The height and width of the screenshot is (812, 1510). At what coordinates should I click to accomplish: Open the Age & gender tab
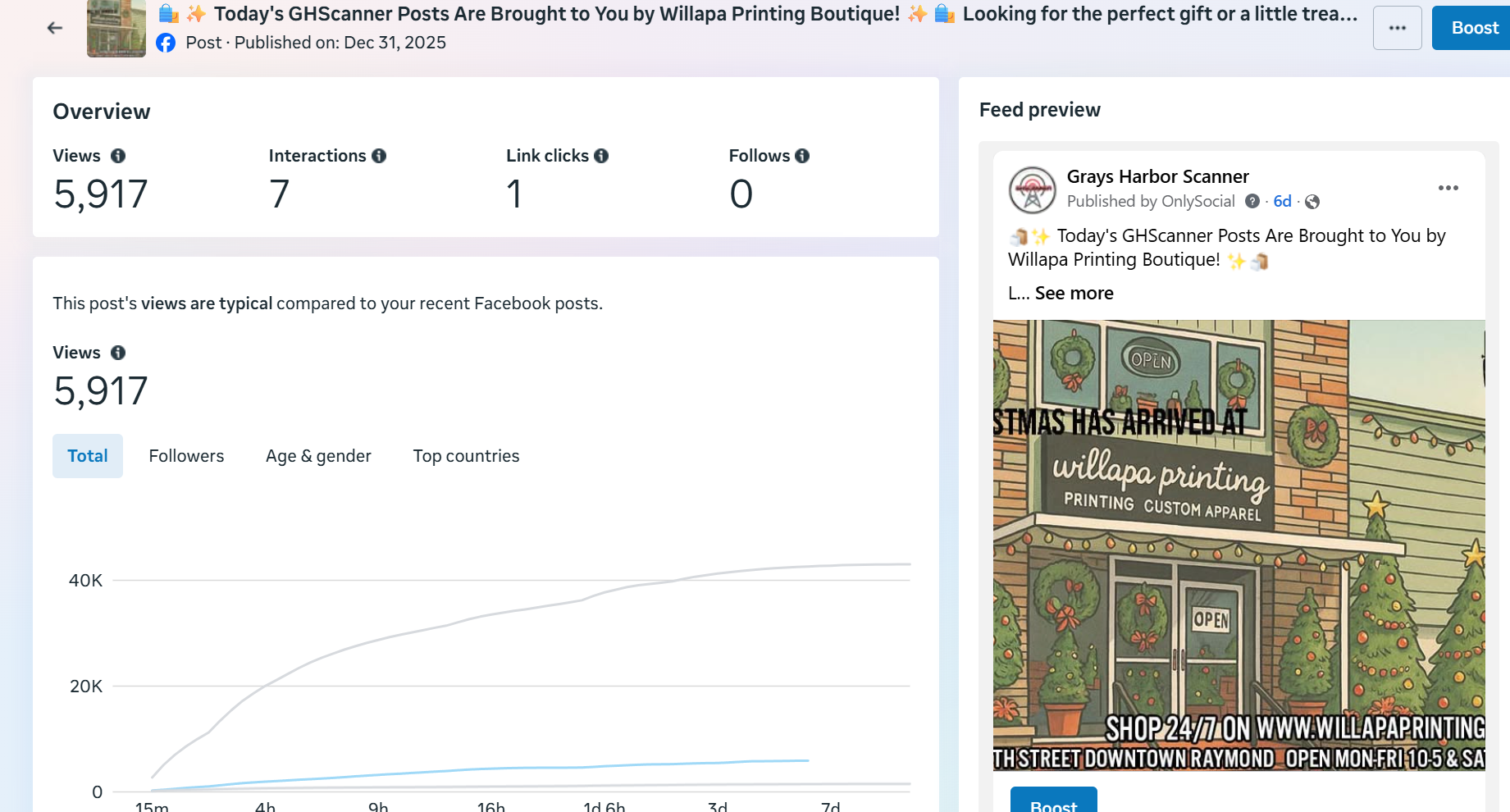(x=318, y=456)
